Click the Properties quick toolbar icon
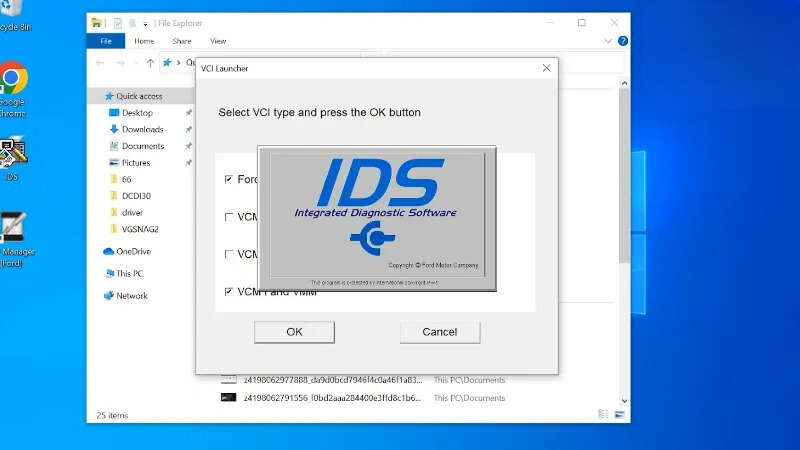This screenshot has width=800, height=450. pyautogui.click(x=118, y=23)
